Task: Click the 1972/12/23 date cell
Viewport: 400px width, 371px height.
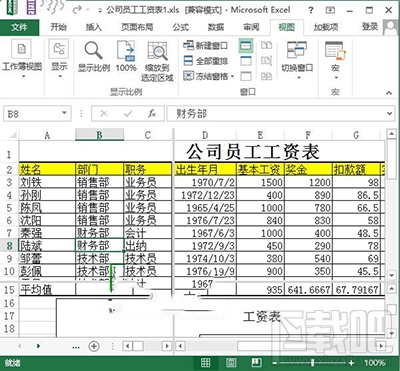Action: click(x=205, y=195)
